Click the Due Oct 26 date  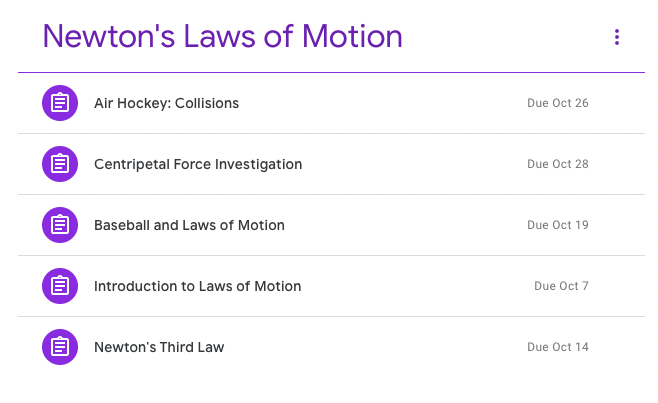point(558,103)
